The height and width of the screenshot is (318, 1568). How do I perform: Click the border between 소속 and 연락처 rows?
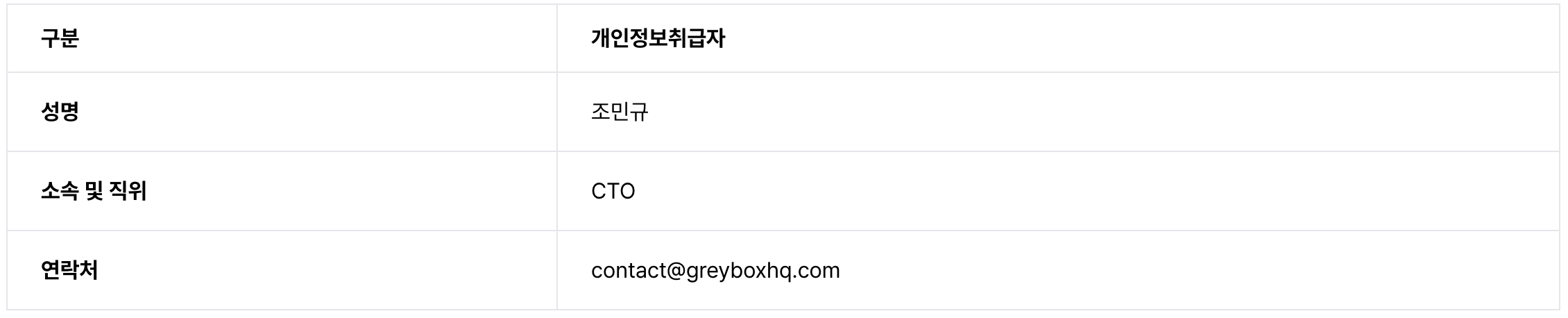[x=278, y=231]
